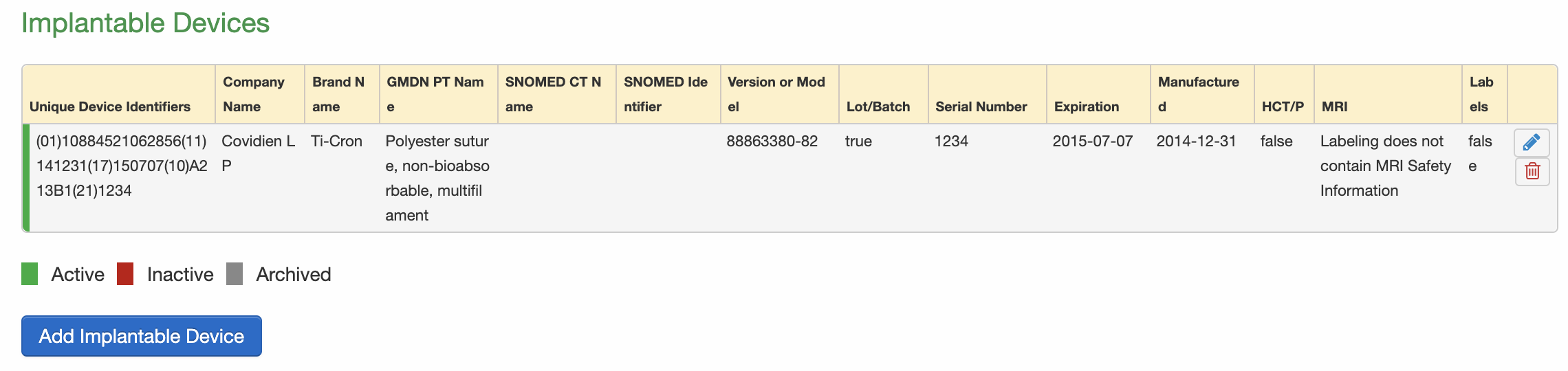The height and width of the screenshot is (371, 1568).
Task: Click Expiration column header
Action: click(x=1086, y=106)
